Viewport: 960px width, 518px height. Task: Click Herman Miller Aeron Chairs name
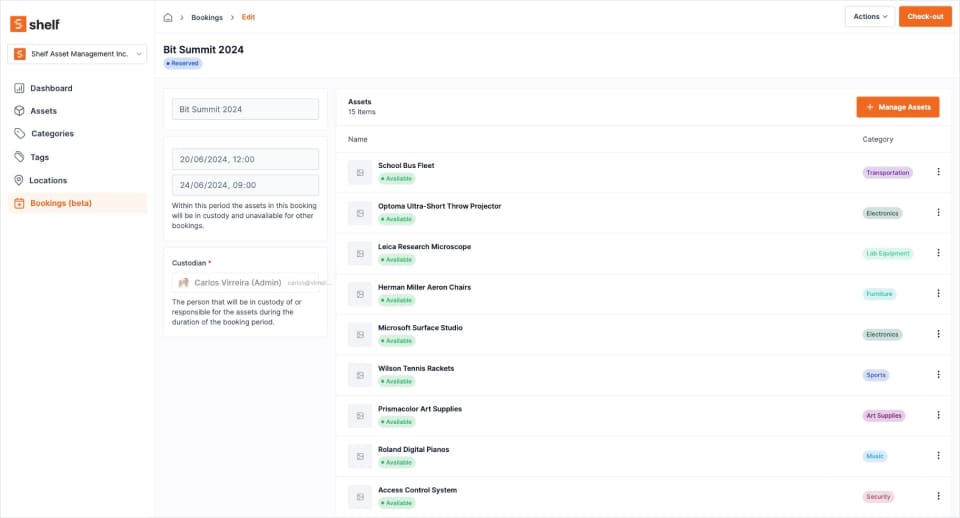point(424,287)
